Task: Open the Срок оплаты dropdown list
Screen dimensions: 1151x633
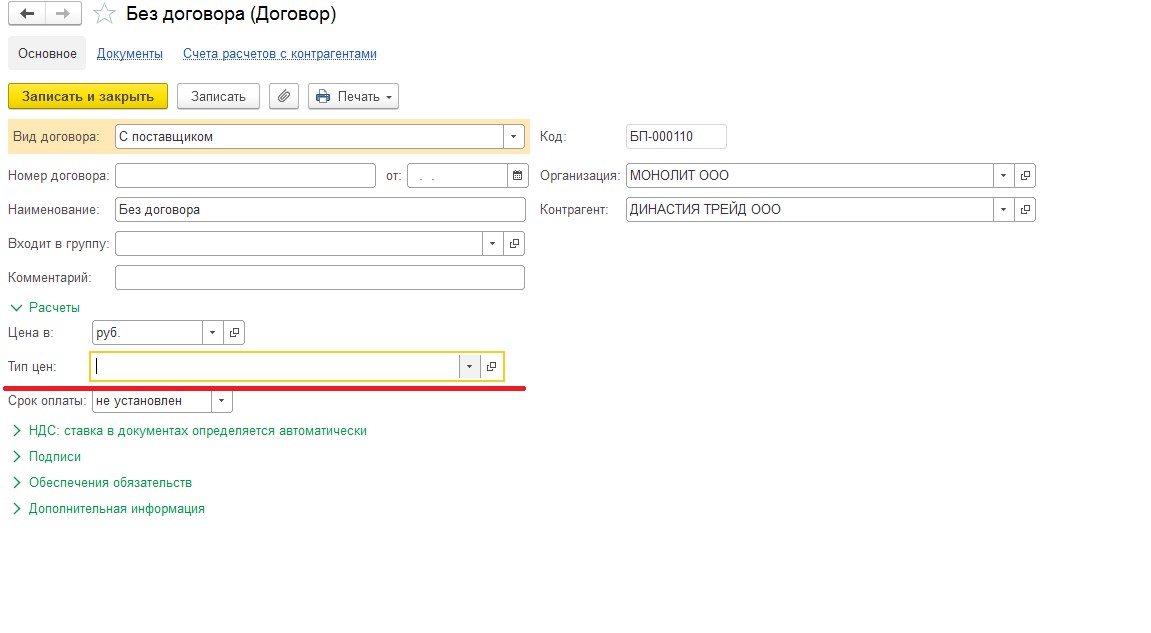Action: pyautogui.click(x=221, y=401)
